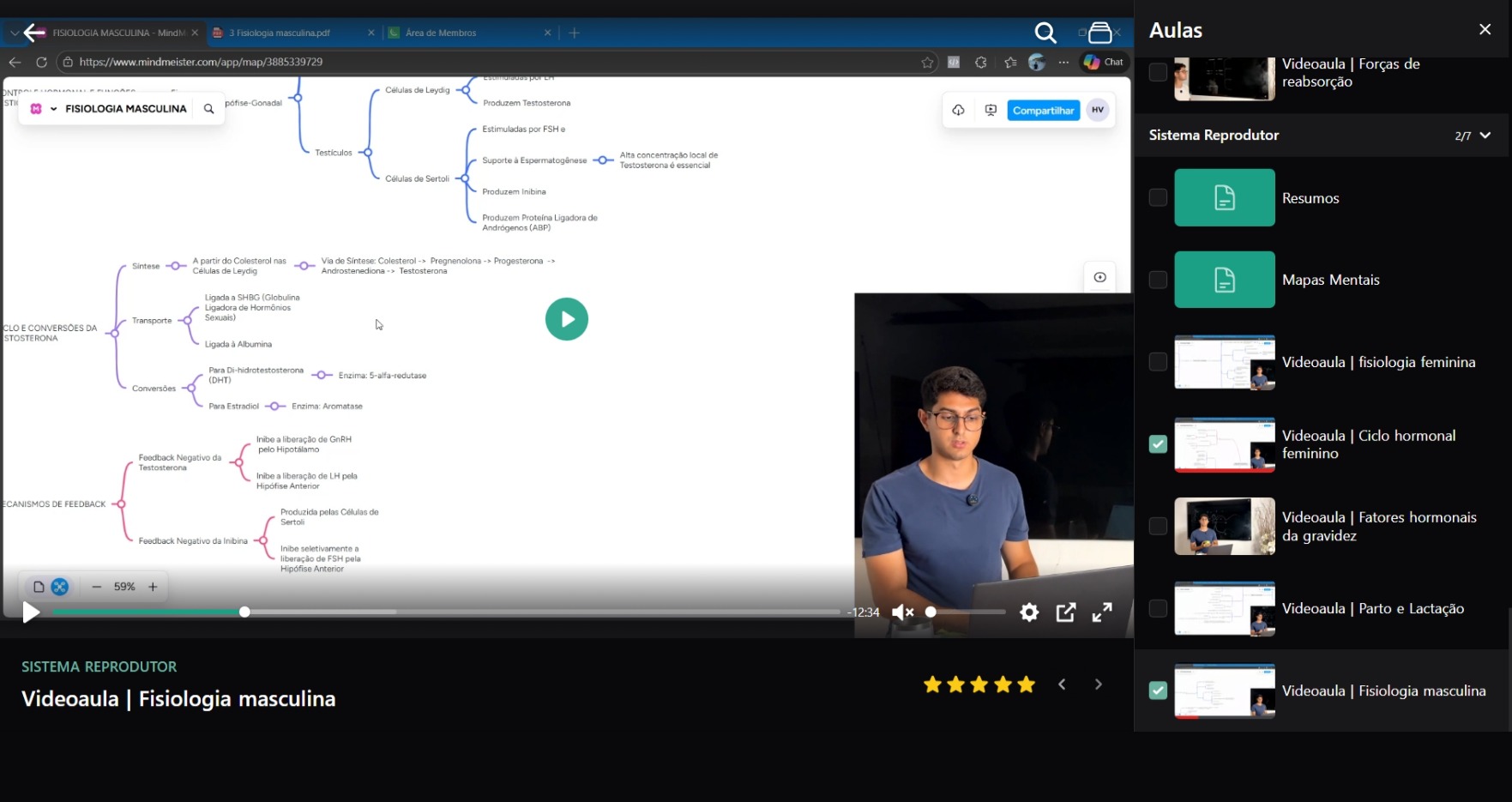The image size is (1512, 802).
Task: Uncheck the Fisiologia masculina lesson checkbox
Action: point(1158,690)
